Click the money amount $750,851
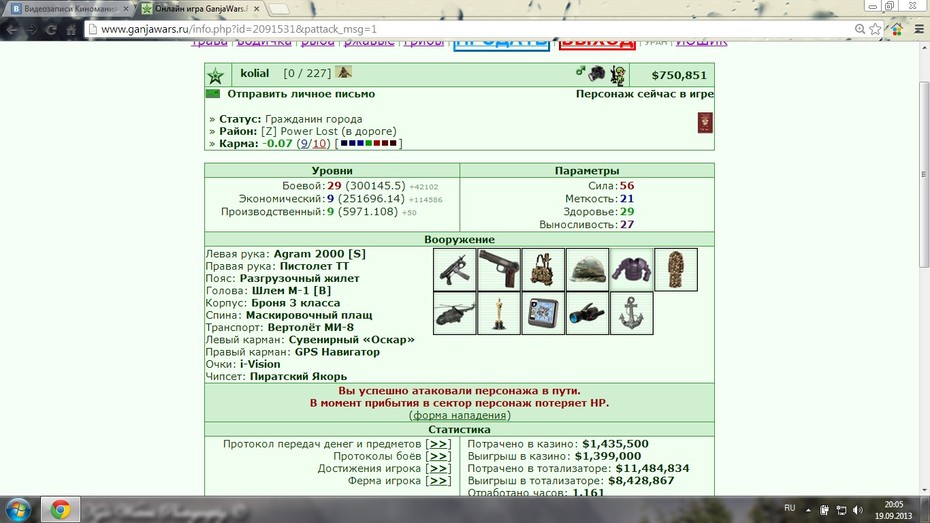930x523 pixels. tap(679, 75)
